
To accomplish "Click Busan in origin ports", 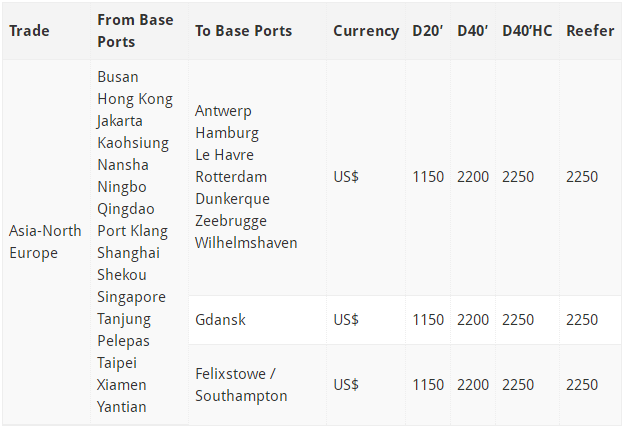I will click(x=118, y=77).
